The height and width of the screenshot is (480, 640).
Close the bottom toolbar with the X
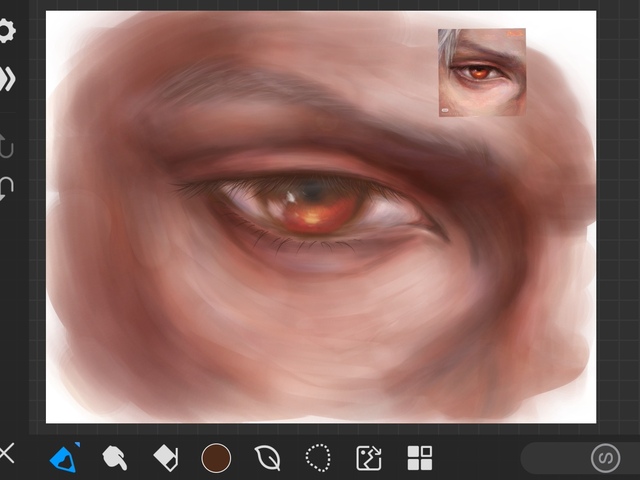7,455
